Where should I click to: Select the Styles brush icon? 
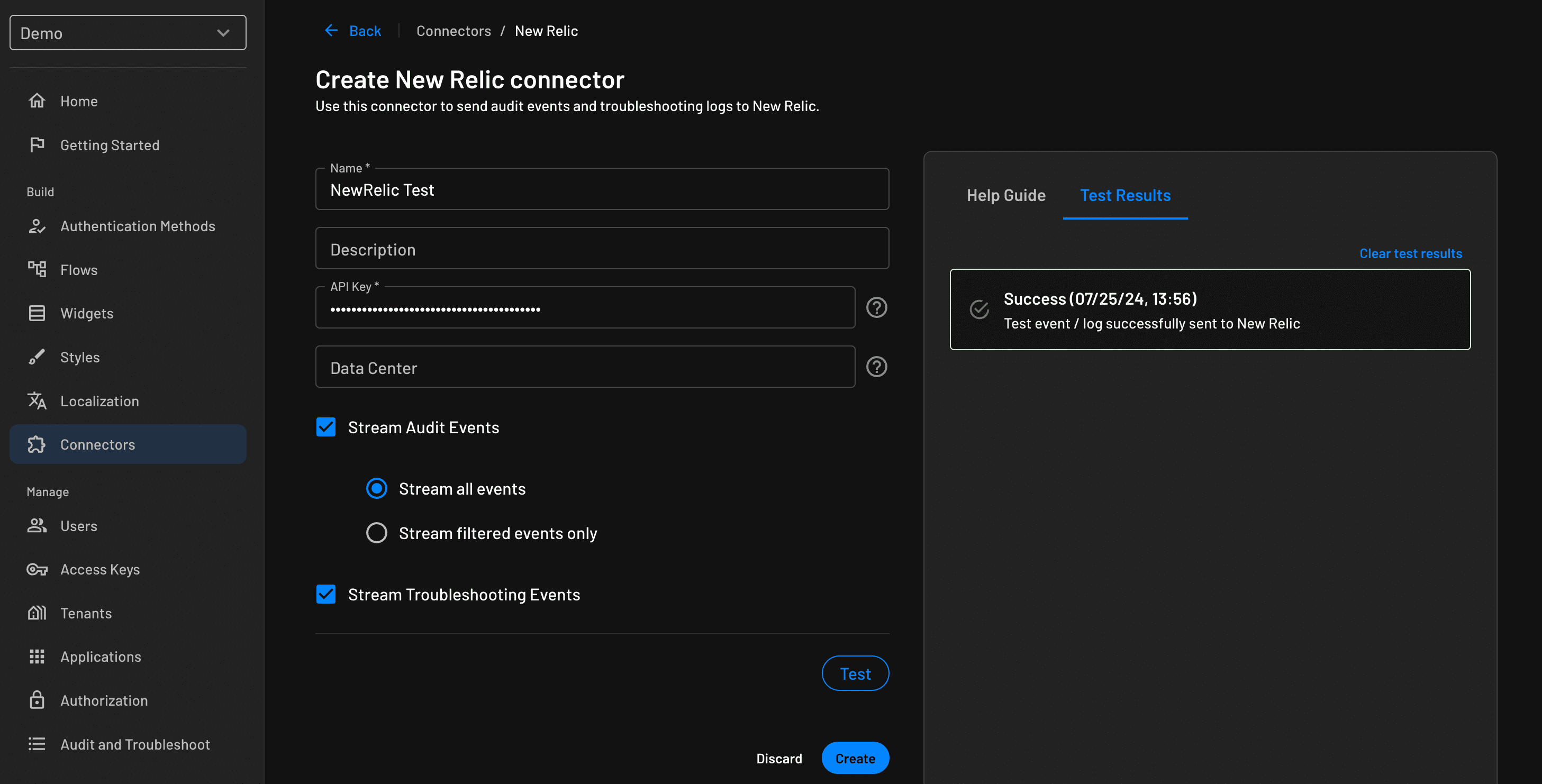tap(37, 357)
